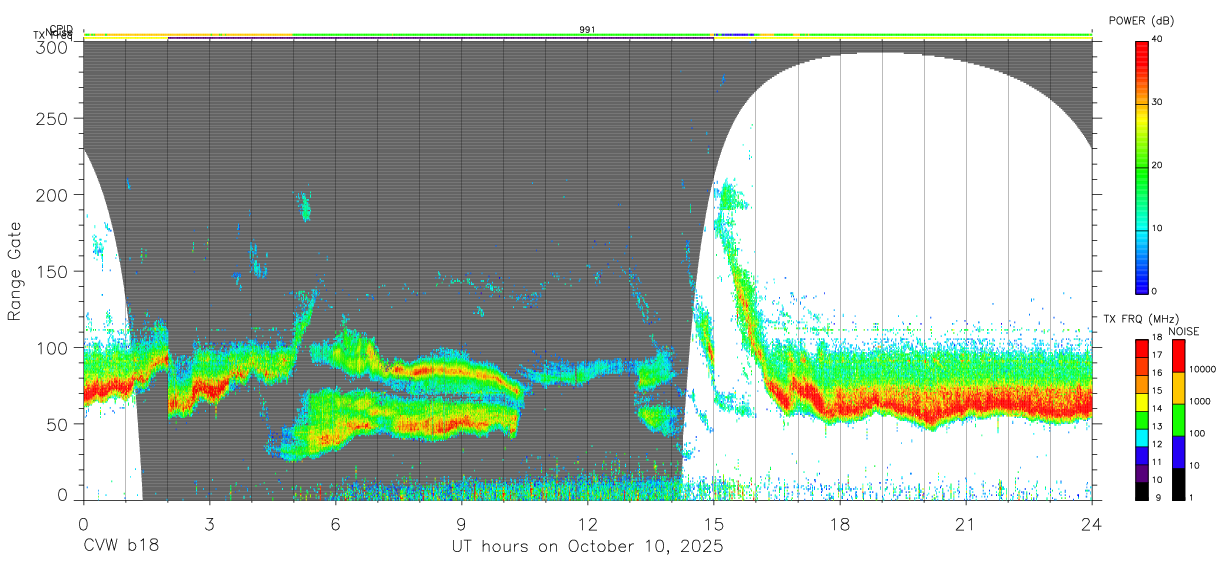Click the "991" CPID value at top
This screenshot has height=567, width=1228.
[587, 30]
